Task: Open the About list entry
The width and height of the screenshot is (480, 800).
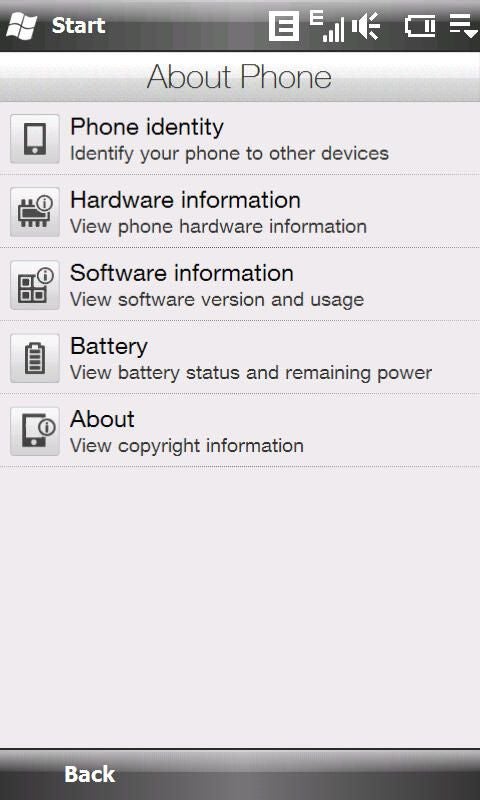Action: click(x=240, y=431)
